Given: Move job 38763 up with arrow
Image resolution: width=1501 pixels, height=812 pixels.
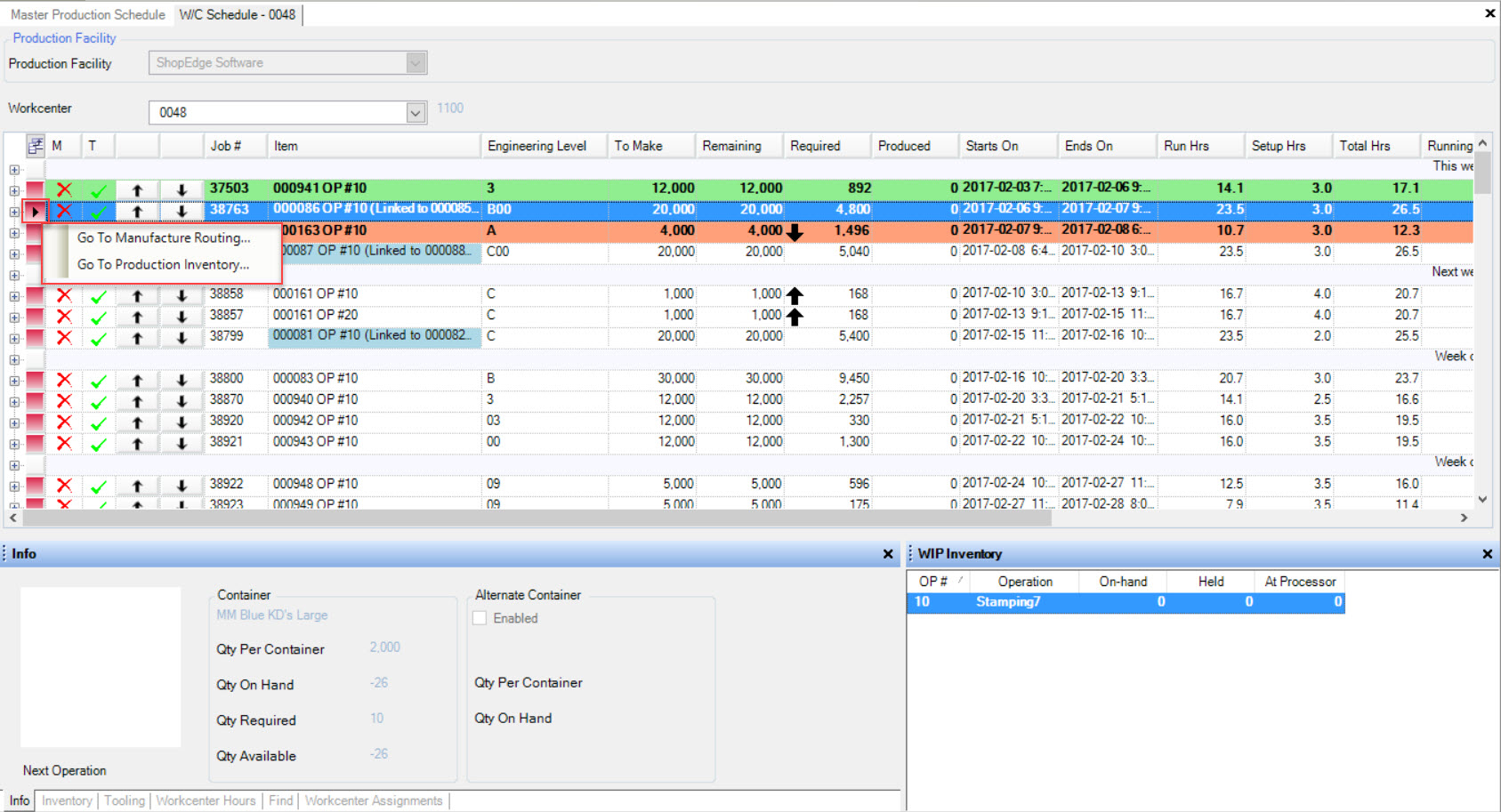Looking at the screenshot, I should click(x=137, y=211).
